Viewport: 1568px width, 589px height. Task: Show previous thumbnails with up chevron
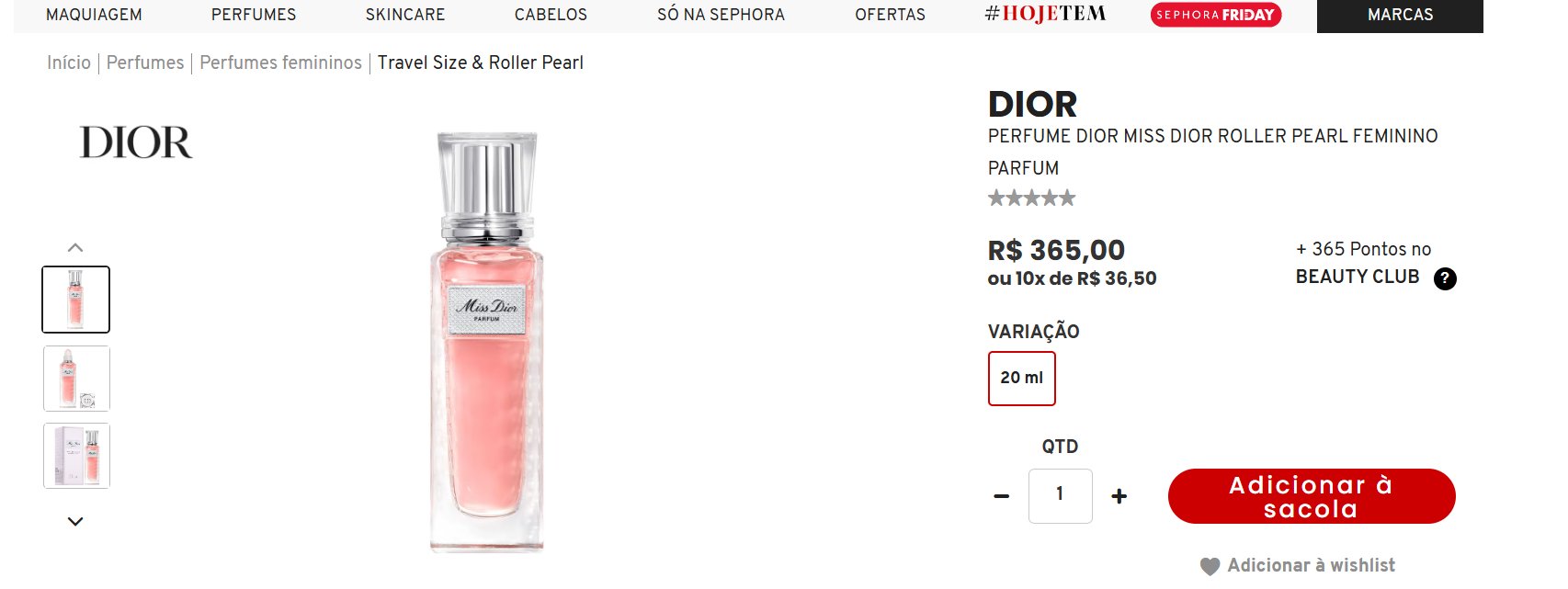point(75,248)
